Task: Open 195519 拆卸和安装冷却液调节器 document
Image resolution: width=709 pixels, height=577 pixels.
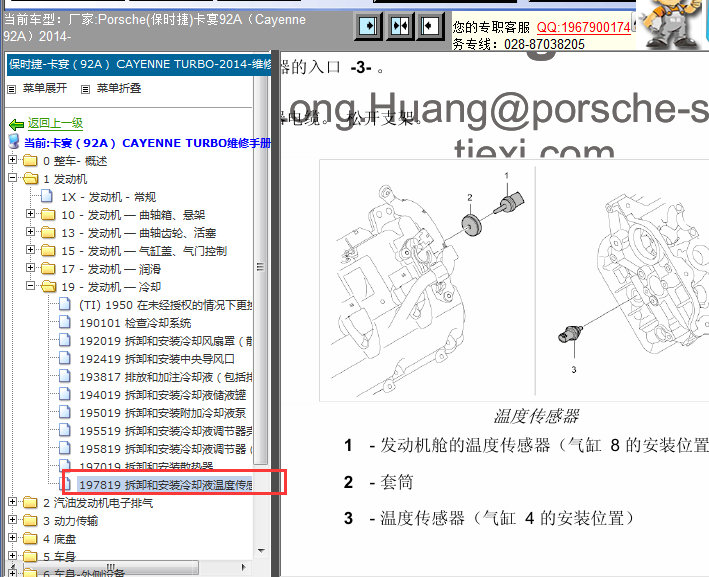Action: (x=165, y=431)
